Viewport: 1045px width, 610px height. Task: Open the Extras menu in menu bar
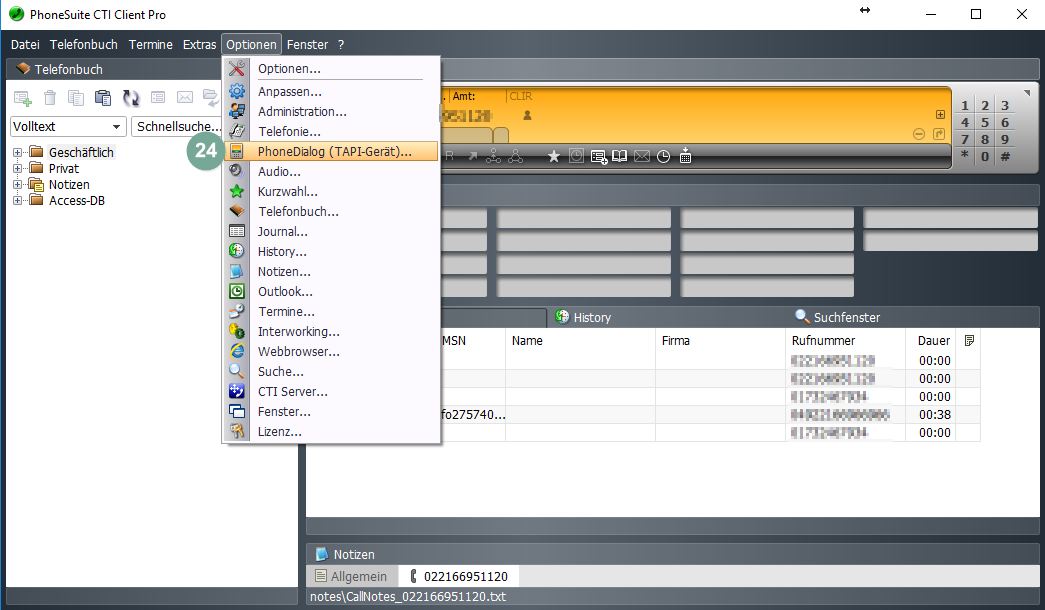point(199,45)
